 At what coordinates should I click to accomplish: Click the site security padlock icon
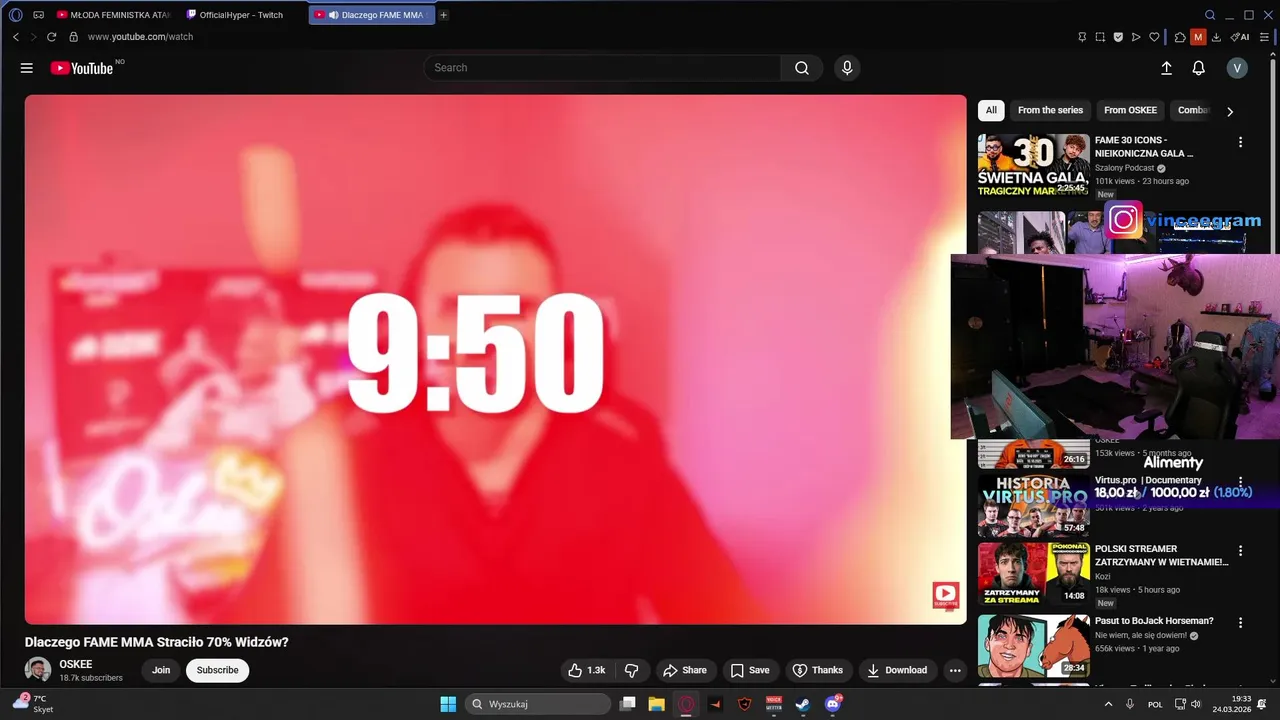coord(73,37)
